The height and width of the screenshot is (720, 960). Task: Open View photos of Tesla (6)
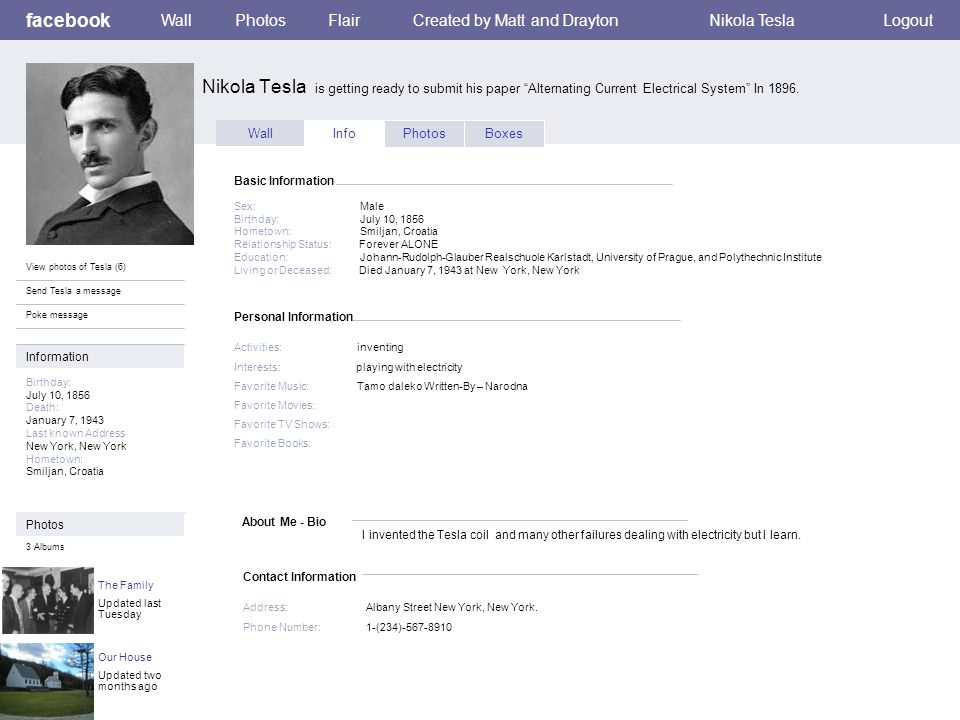pos(76,267)
